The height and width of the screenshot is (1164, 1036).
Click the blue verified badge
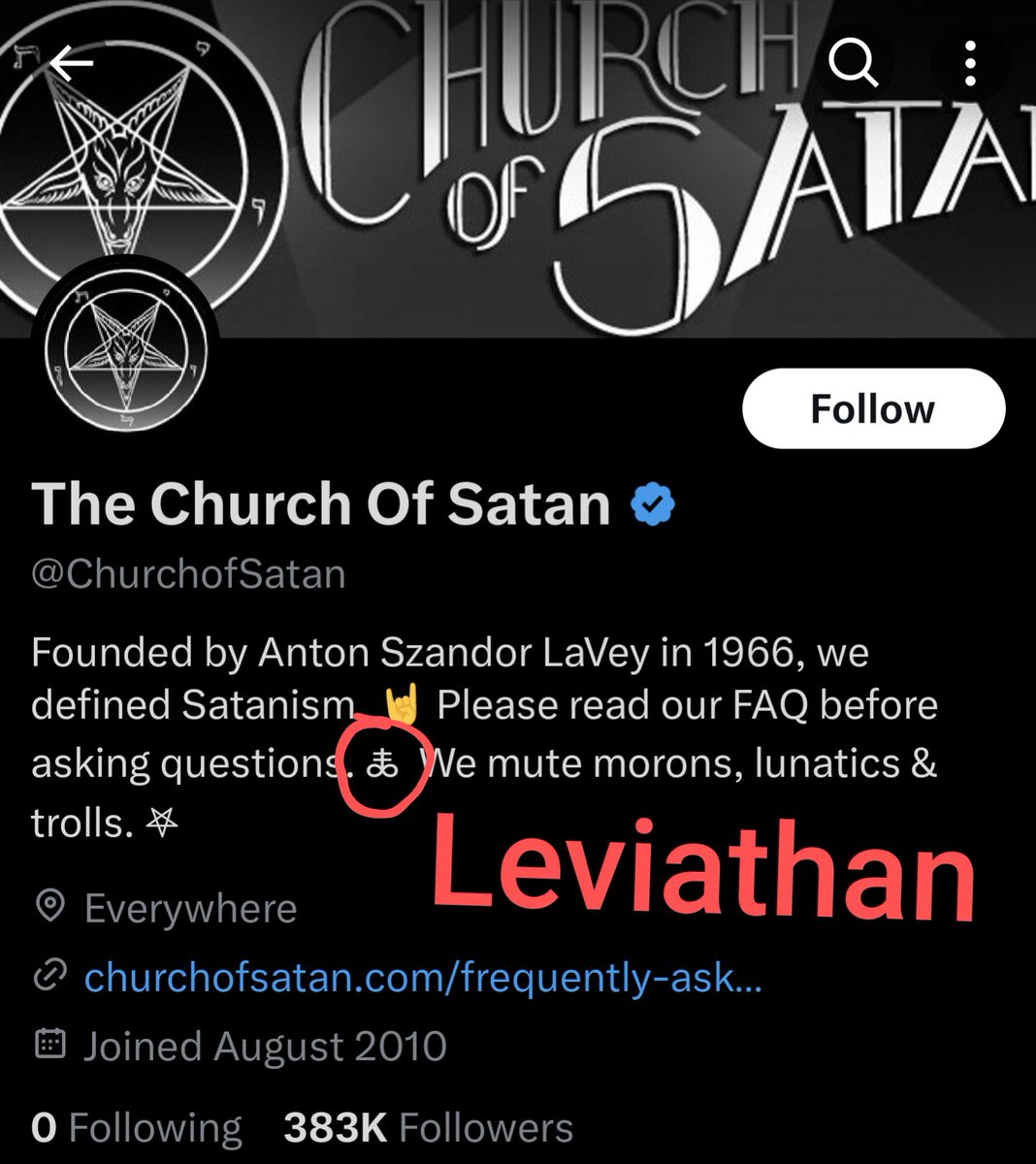[x=654, y=504]
